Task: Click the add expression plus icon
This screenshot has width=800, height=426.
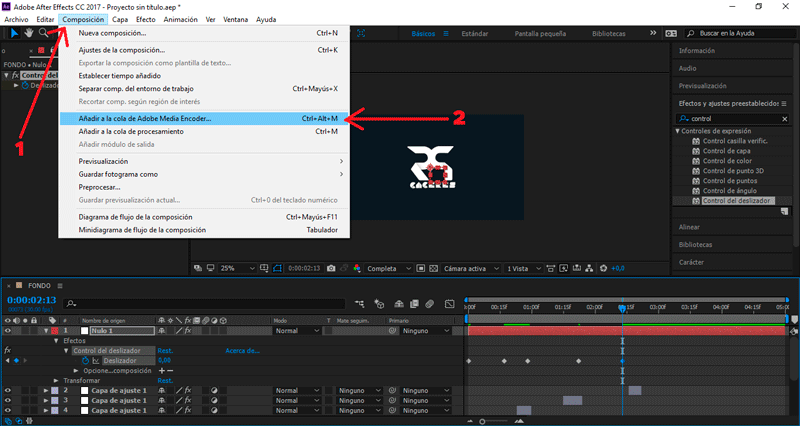Action: (162, 371)
